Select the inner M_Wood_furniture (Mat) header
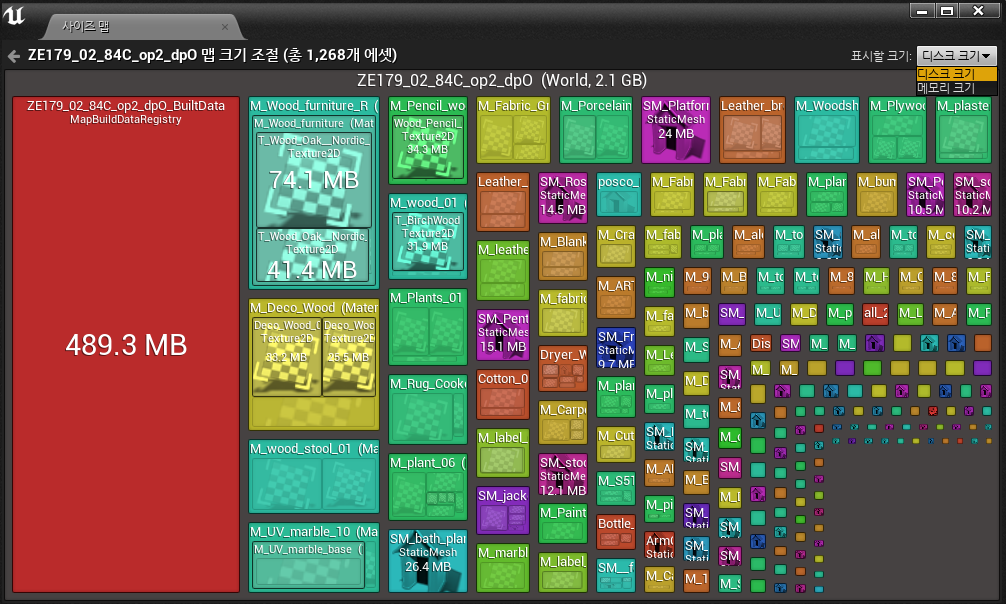The height and width of the screenshot is (604, 1006). 314,123
